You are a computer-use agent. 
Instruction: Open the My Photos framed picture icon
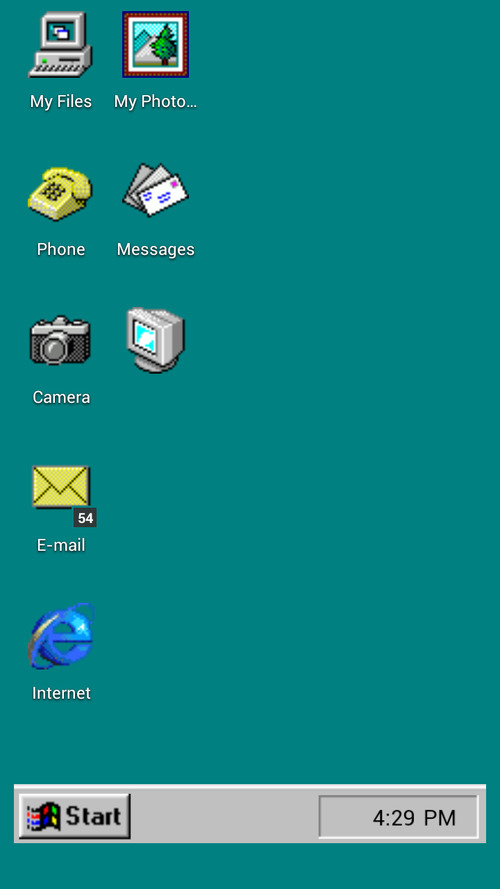pyautogui.click(x=155, y=45)
